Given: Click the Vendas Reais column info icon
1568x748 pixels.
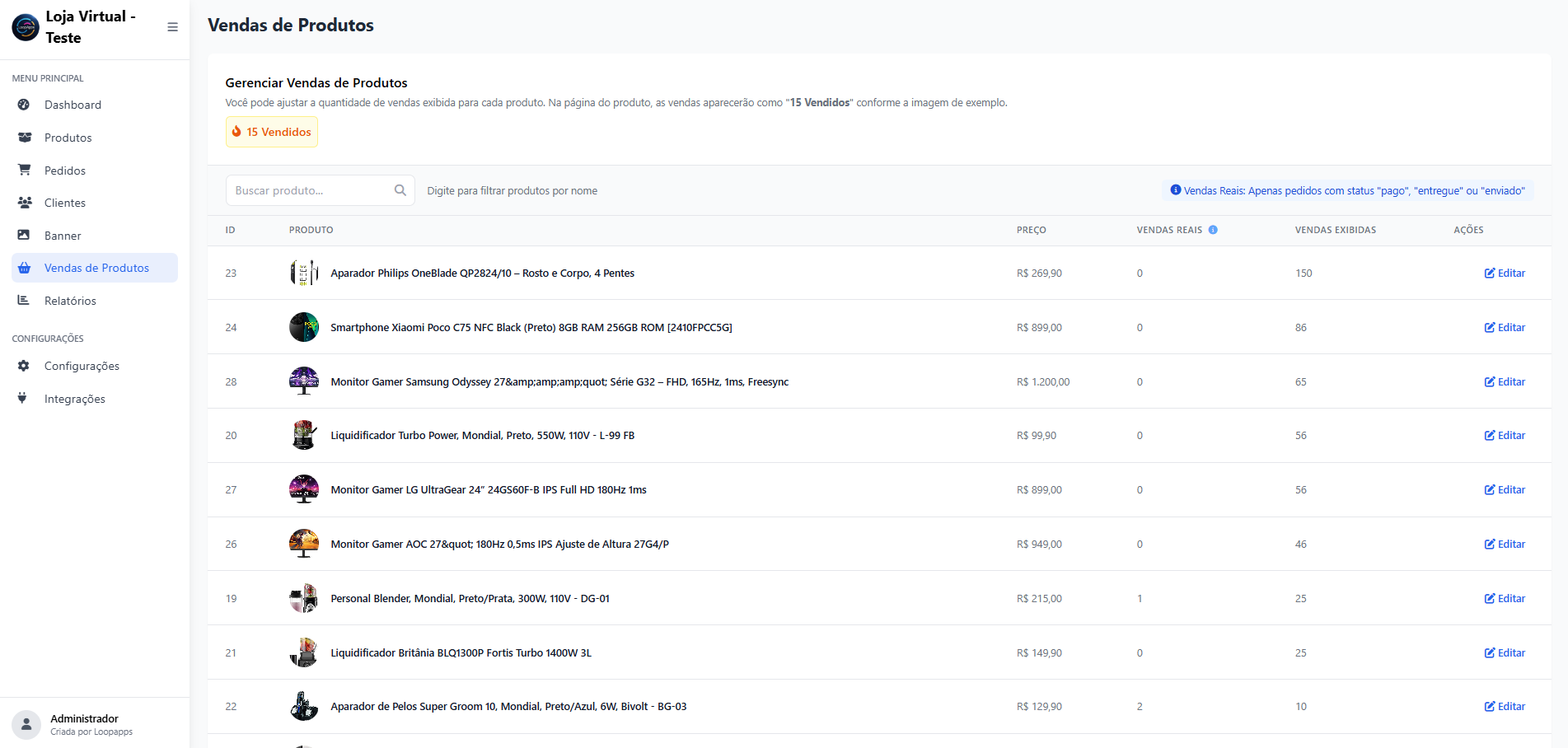Looking at the screenshot, I should pos(1213,230).
